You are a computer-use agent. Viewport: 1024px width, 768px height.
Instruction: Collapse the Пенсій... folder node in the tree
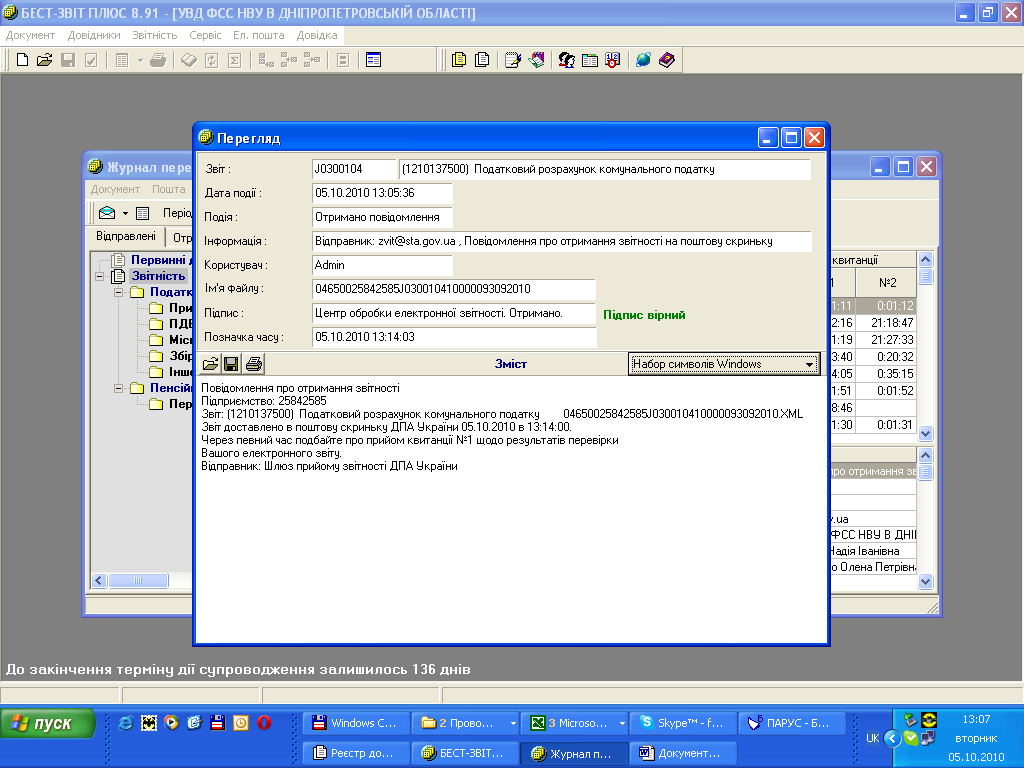(x=119, y=388)
